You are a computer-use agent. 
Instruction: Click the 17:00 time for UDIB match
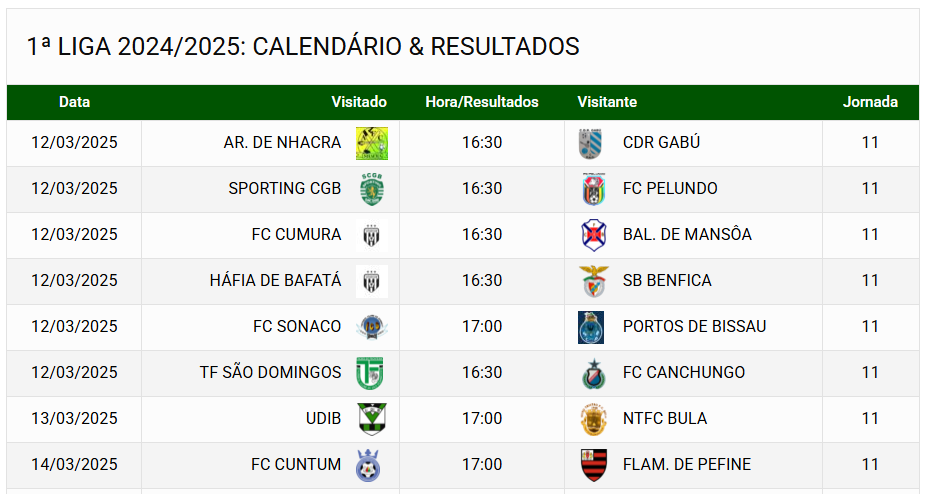pyautogui.click(x=482, y=418)
